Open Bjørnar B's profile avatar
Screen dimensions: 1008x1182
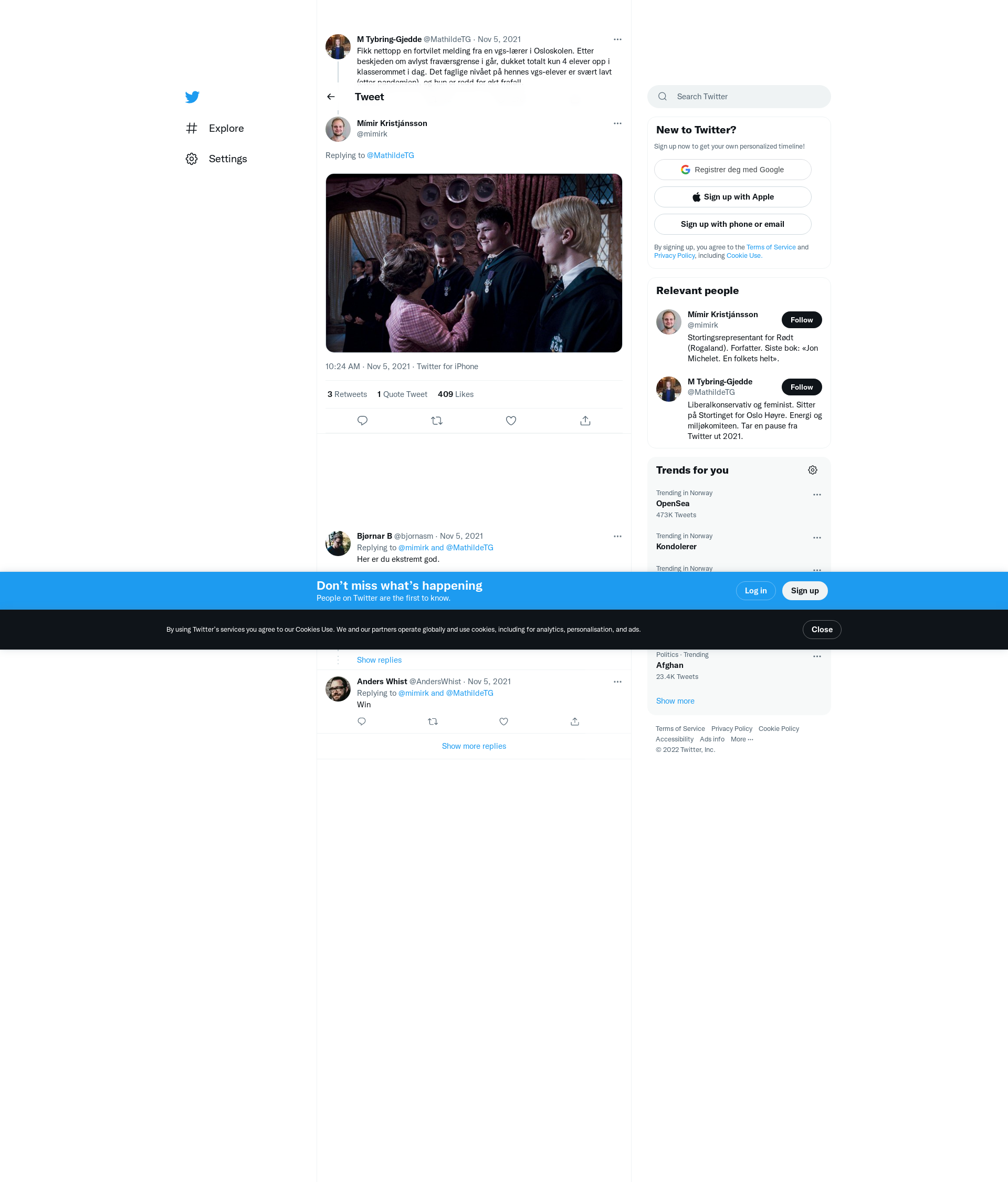pyautogui.click(x=338, y=543)
